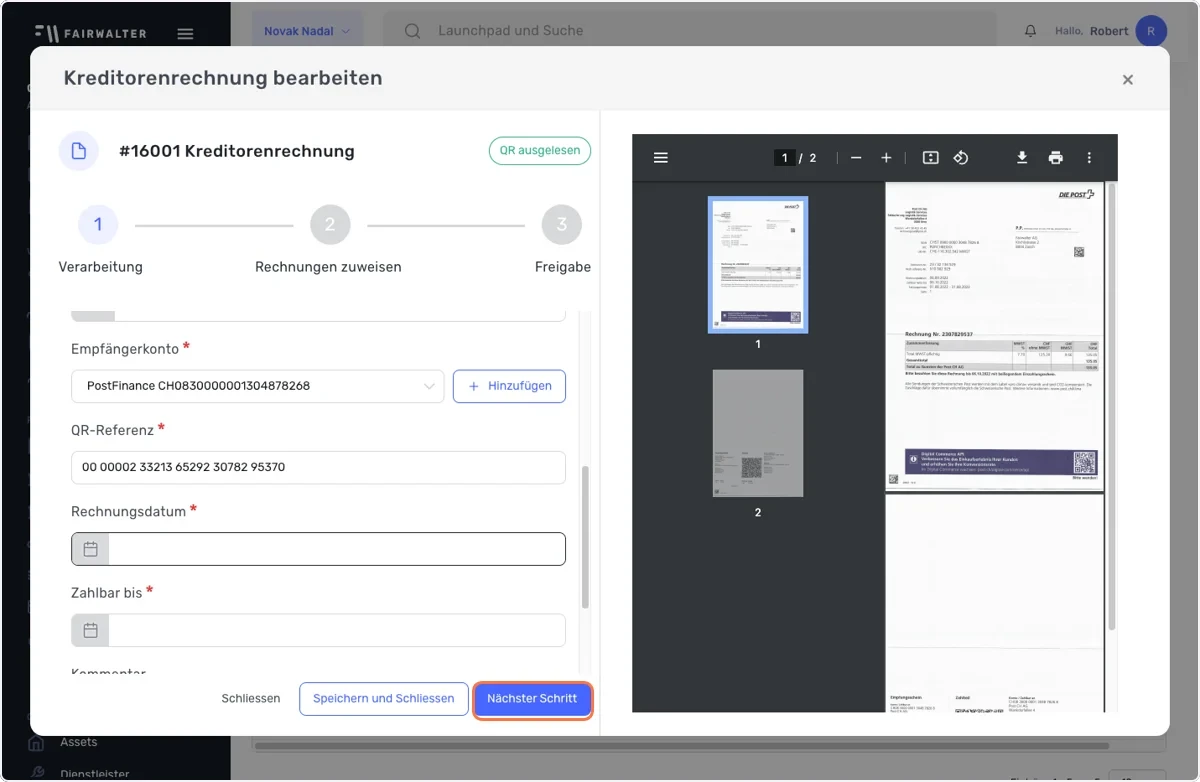This screenshot has width=1200, height=782.
Task: Select the page 1 thumbnail
Action: (758, 264)
